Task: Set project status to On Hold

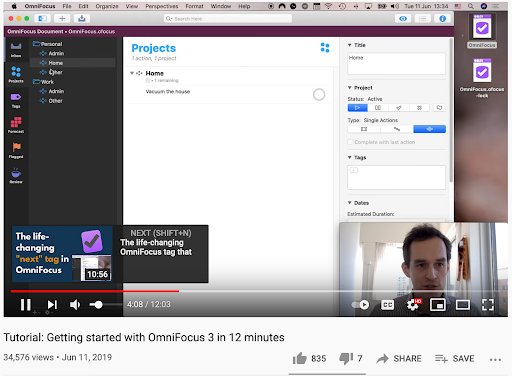Action: point(378,108)
